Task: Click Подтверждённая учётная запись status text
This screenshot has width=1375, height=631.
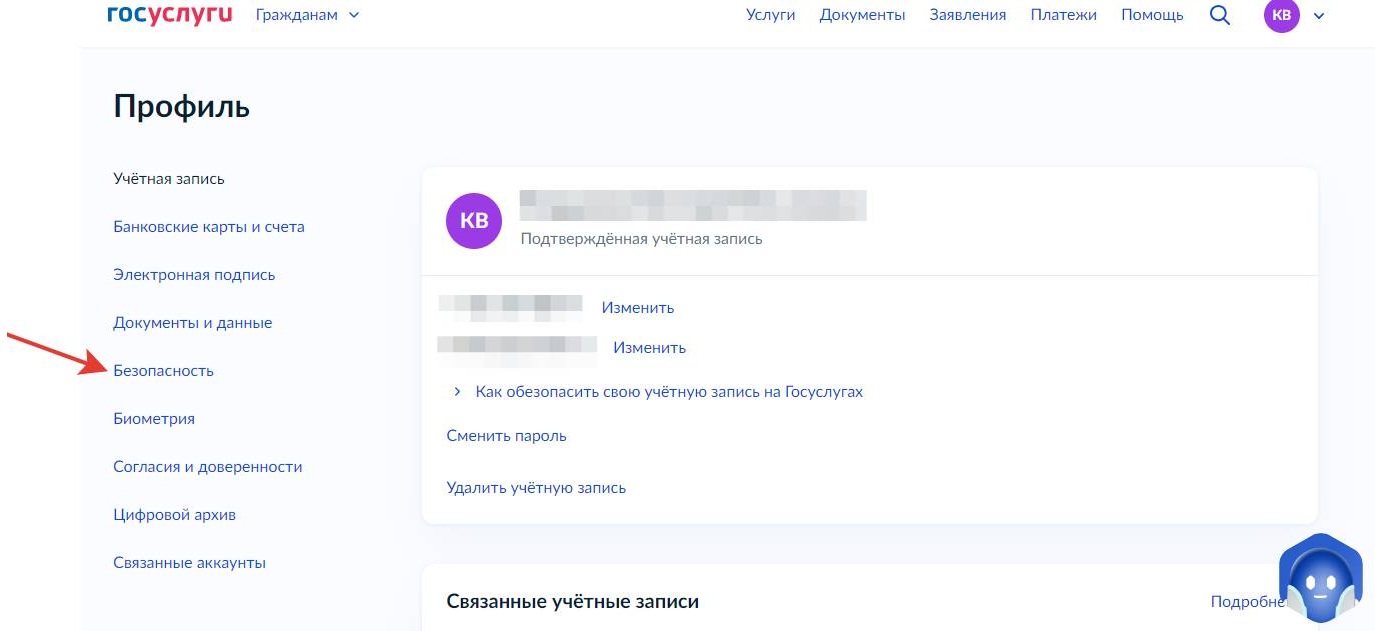Action: 642,239
